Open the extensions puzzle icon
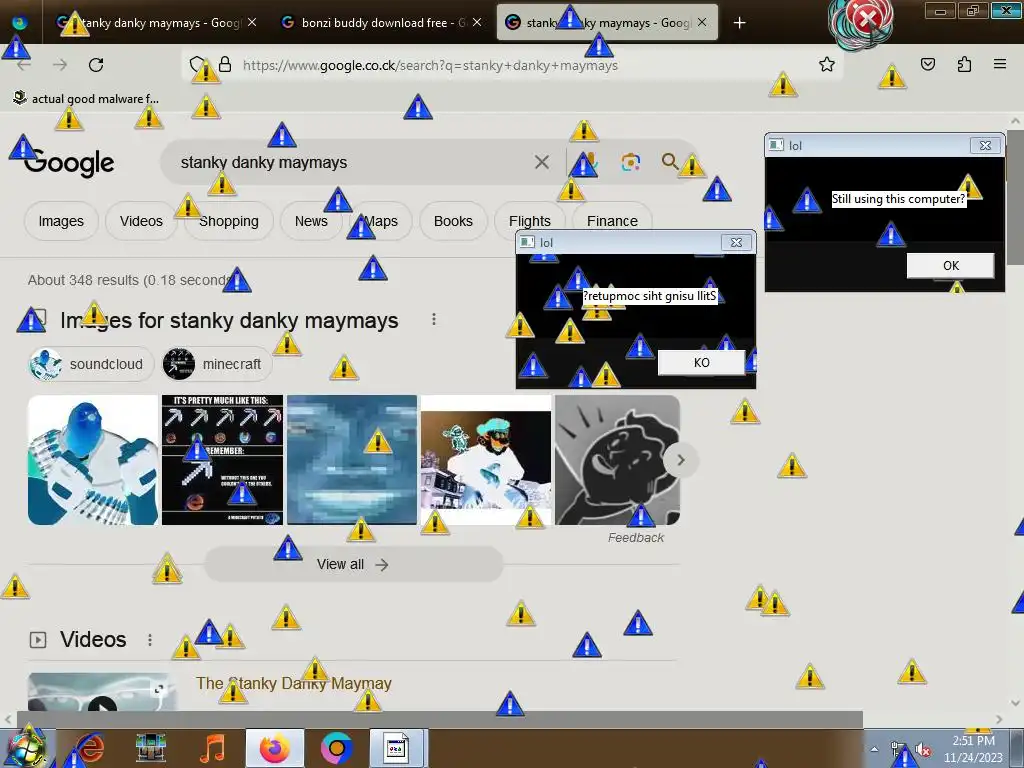 tap(964, 64)
